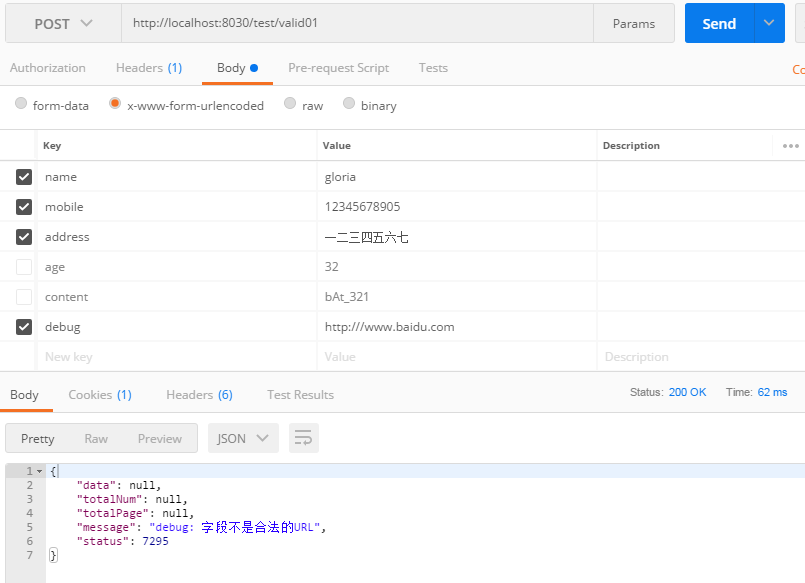The image size is (805, 583).
Task: Enable the content parameter checkbox
Action: 24,297
